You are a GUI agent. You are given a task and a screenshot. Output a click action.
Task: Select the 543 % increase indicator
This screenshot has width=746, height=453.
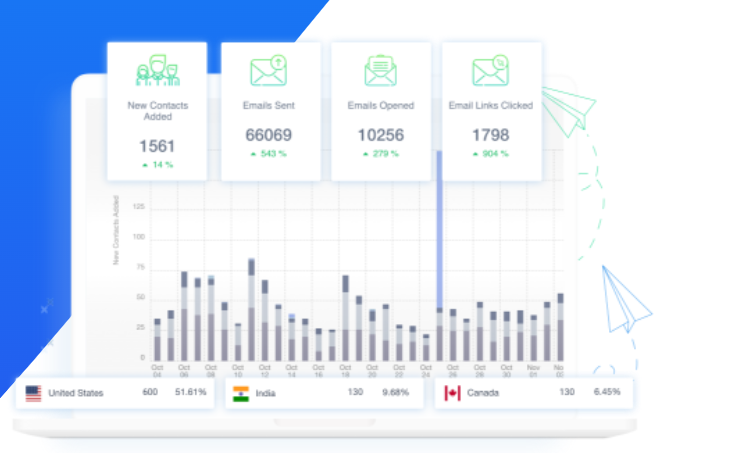pos(268,154)
